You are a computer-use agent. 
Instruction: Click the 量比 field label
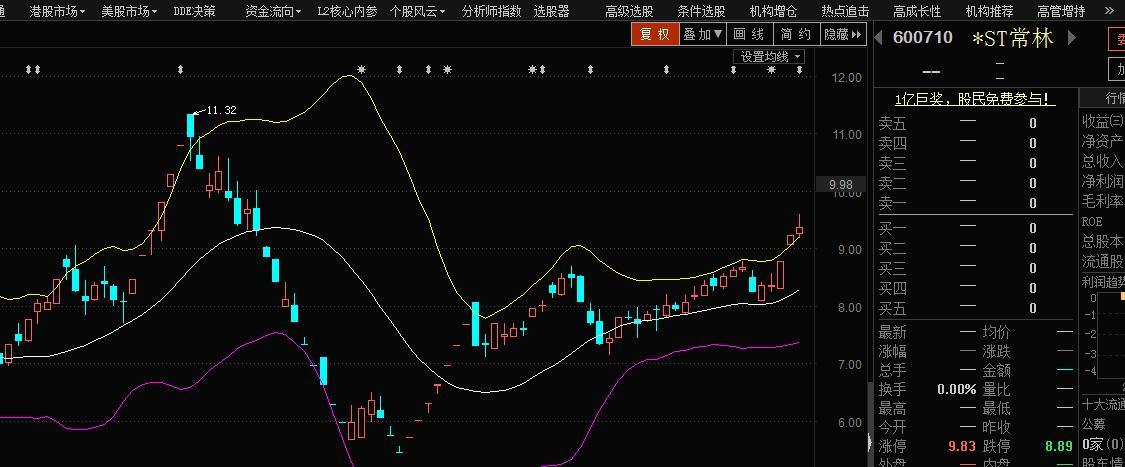point(997,390)
